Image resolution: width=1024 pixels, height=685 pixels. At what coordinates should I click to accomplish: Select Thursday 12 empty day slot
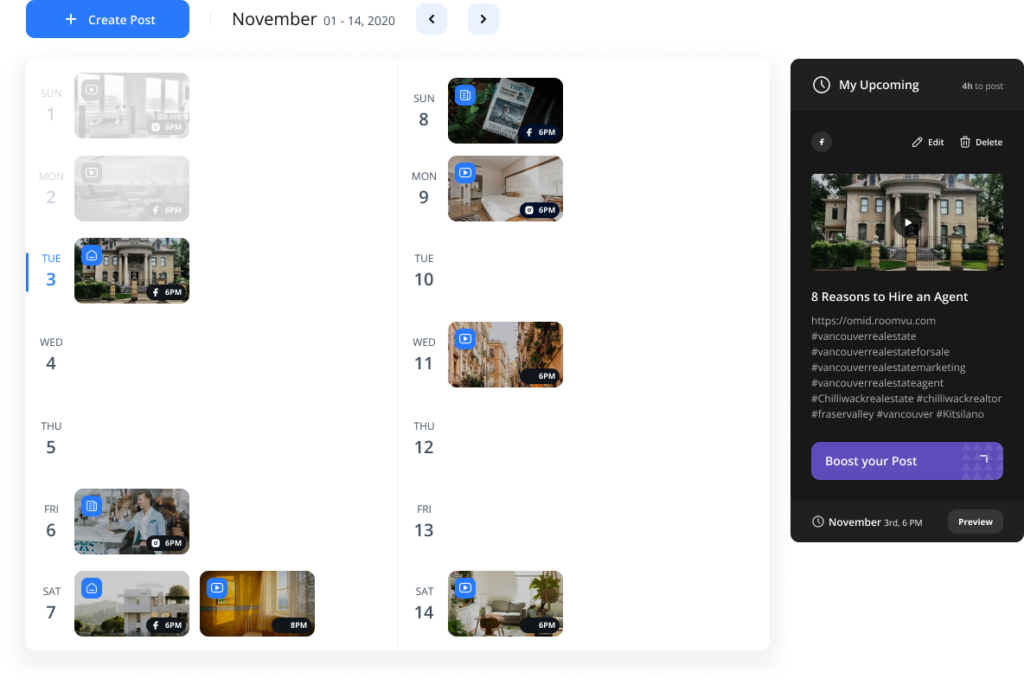[580, 438]
